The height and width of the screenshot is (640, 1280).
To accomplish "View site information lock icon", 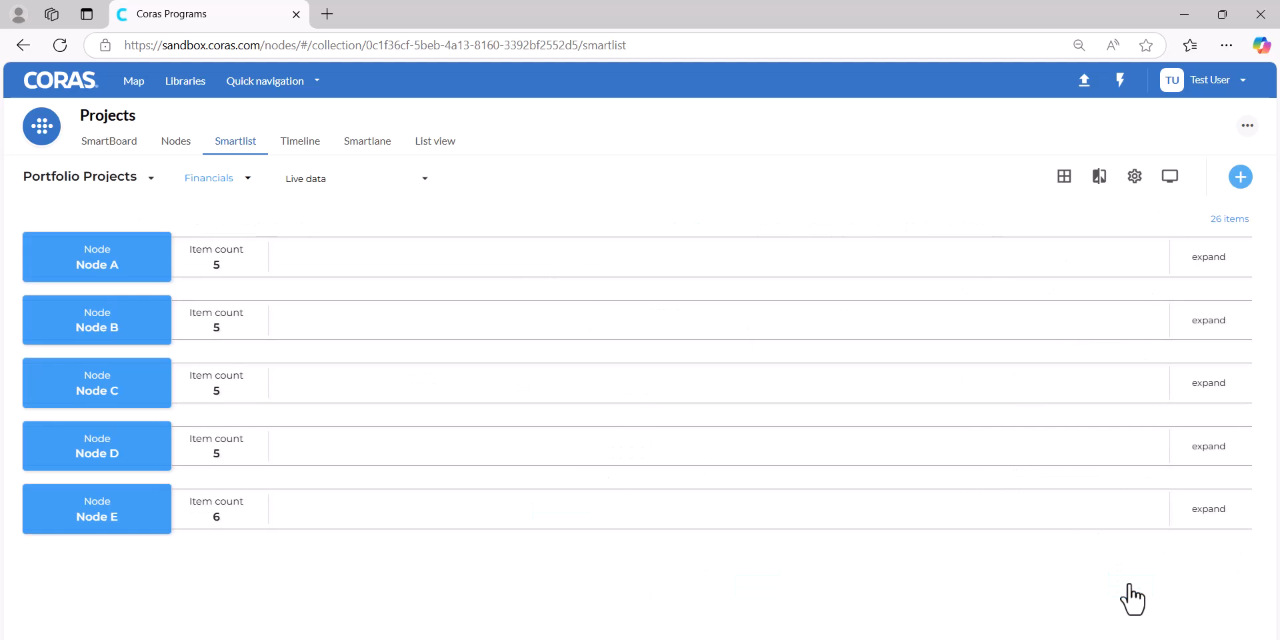I will tap(104, 45).
